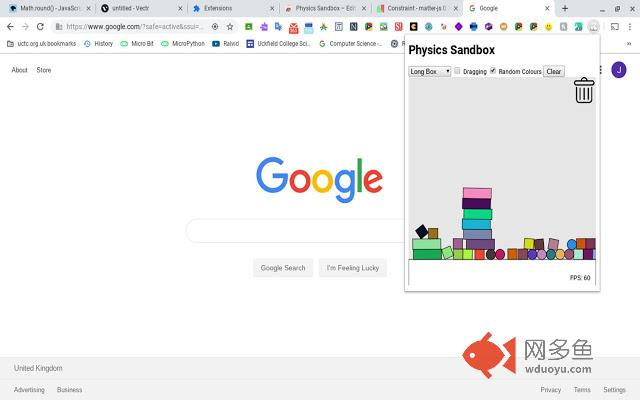The width and height of the screenshot is (640, 400).
Task: Open the Store link
Action: 44,70
